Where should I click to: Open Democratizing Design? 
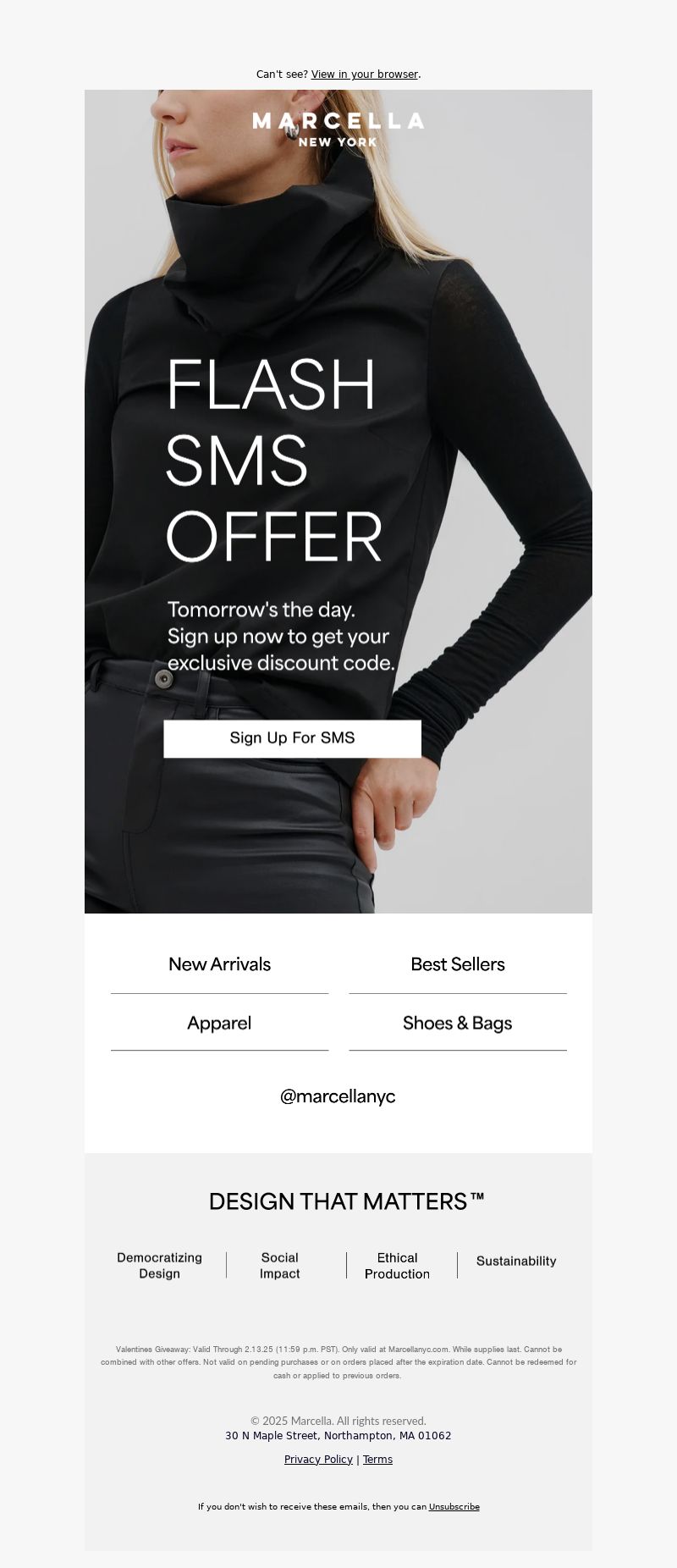(x=159, y=1266)
